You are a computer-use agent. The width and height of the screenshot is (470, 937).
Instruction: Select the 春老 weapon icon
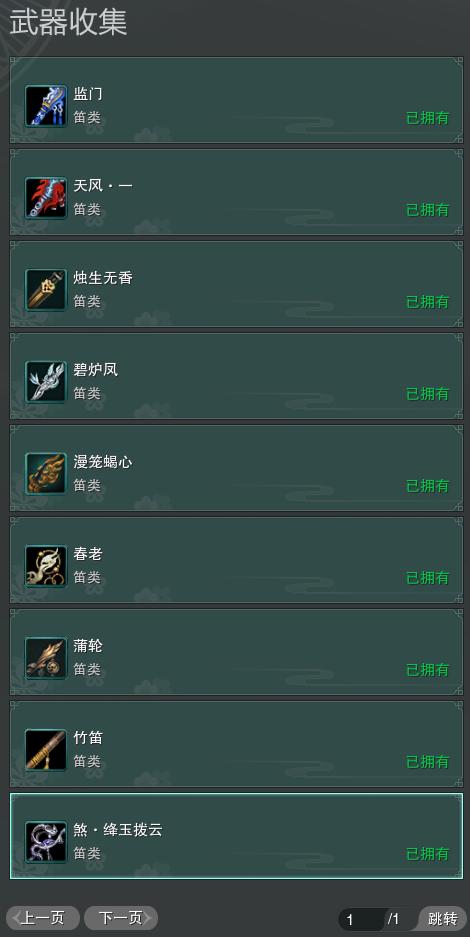(46, 566)
